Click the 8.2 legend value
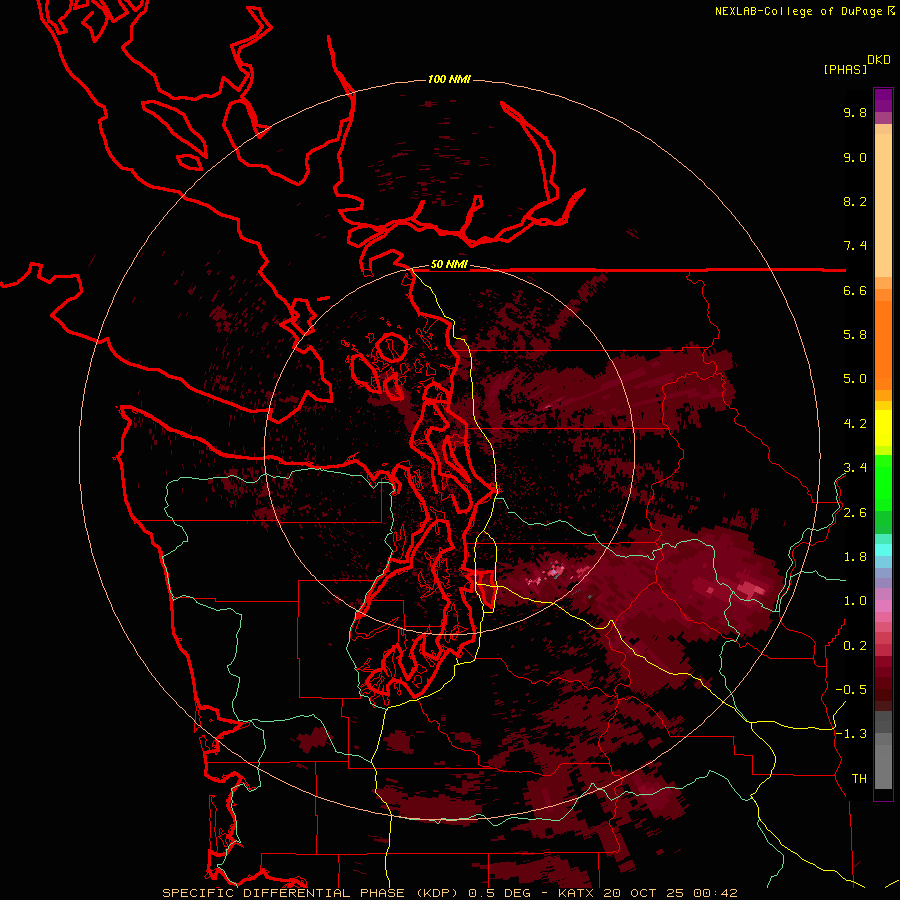This screenshot has width=900, height=900. point(855,201)
